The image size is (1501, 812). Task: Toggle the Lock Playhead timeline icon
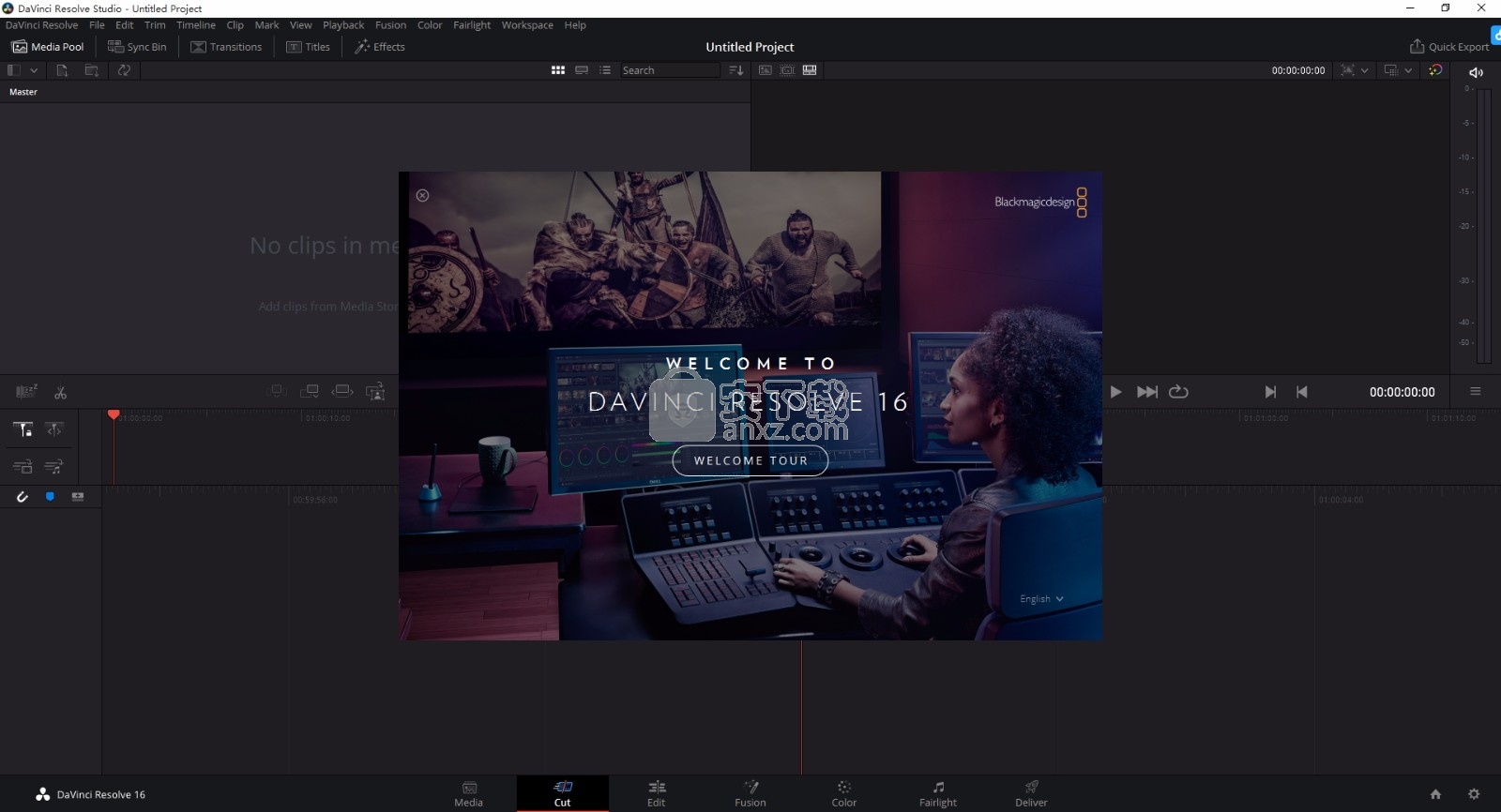(23, 429)
